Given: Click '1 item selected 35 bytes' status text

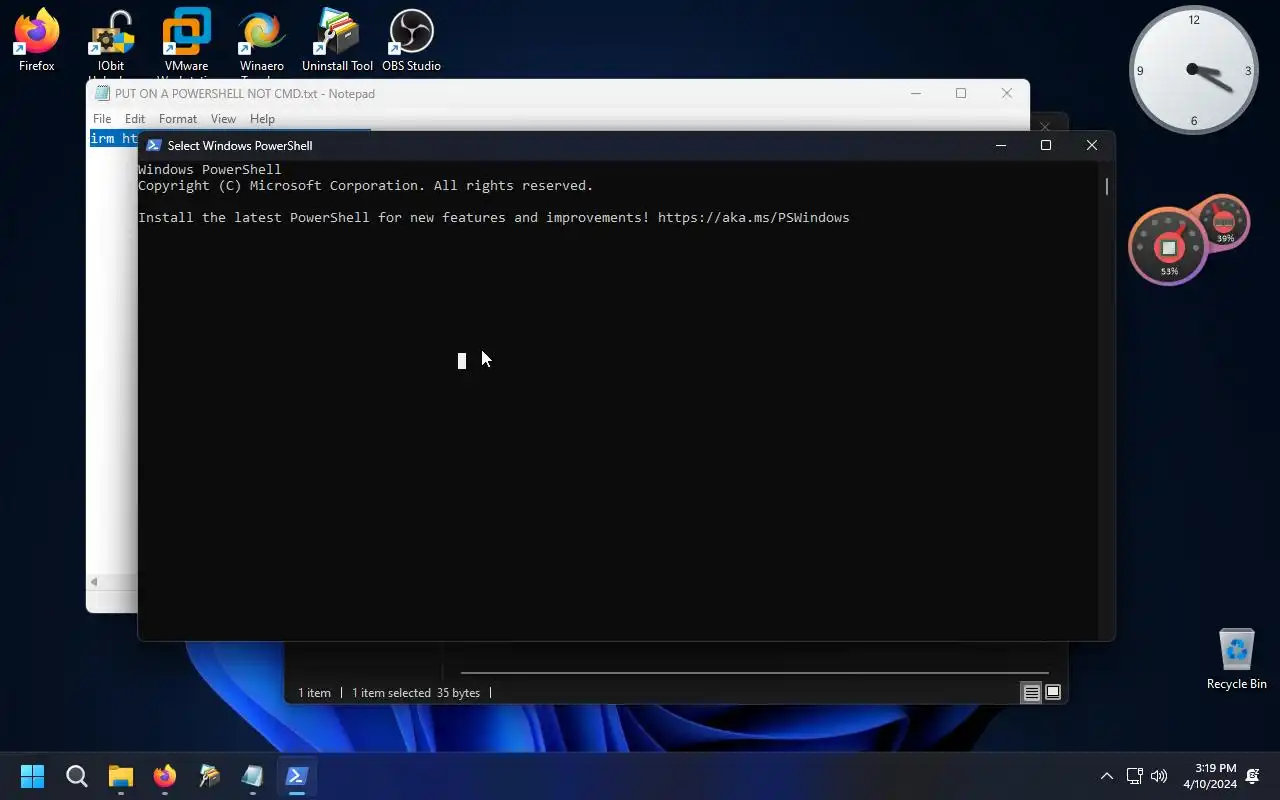Looking at the screenshot, I should coord(416,692).
